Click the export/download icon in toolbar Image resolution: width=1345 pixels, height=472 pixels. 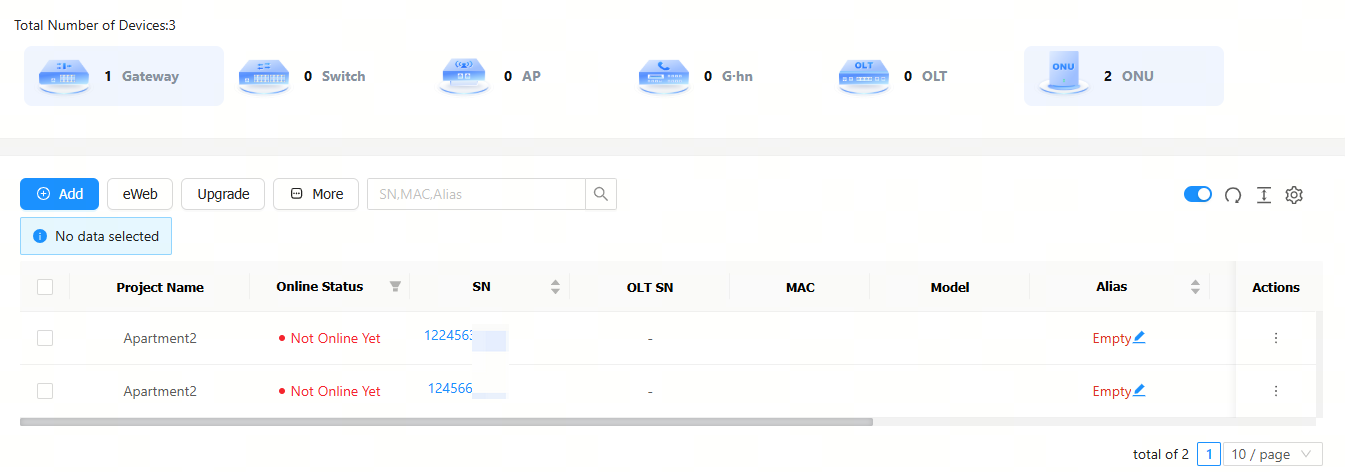point(1263,195)
